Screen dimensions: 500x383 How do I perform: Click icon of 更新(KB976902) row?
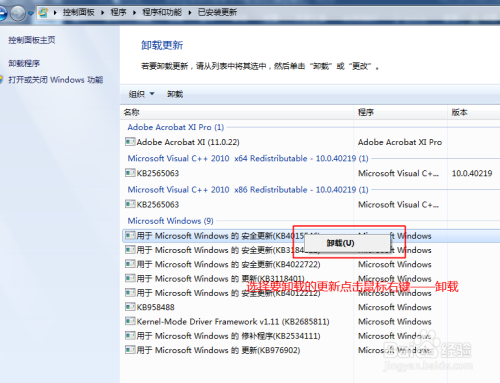(130, 350)
